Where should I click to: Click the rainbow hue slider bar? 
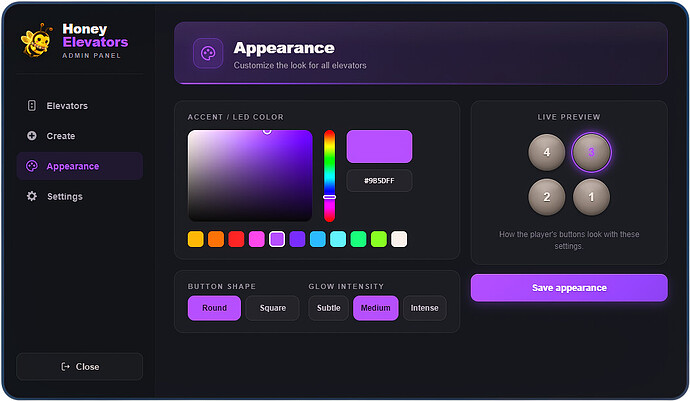tap(330, 176)
